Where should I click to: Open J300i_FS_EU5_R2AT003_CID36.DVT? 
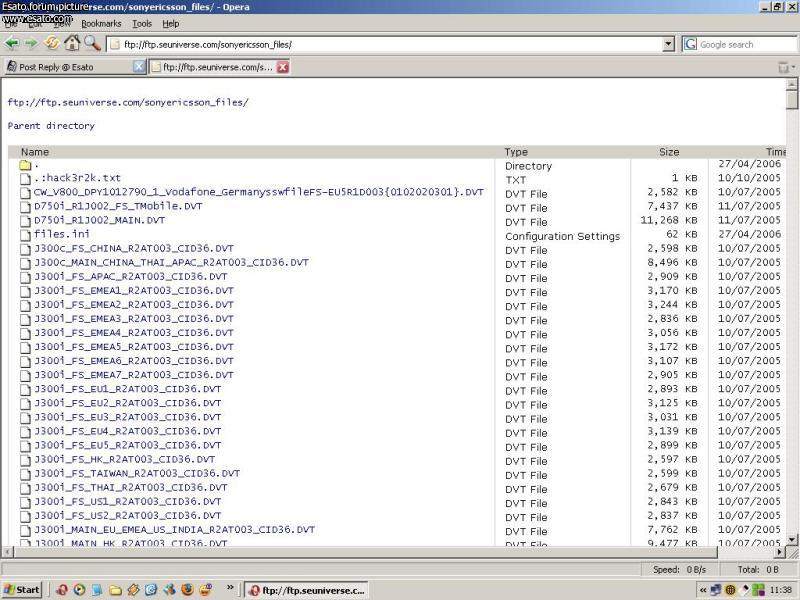coord(128,445)
